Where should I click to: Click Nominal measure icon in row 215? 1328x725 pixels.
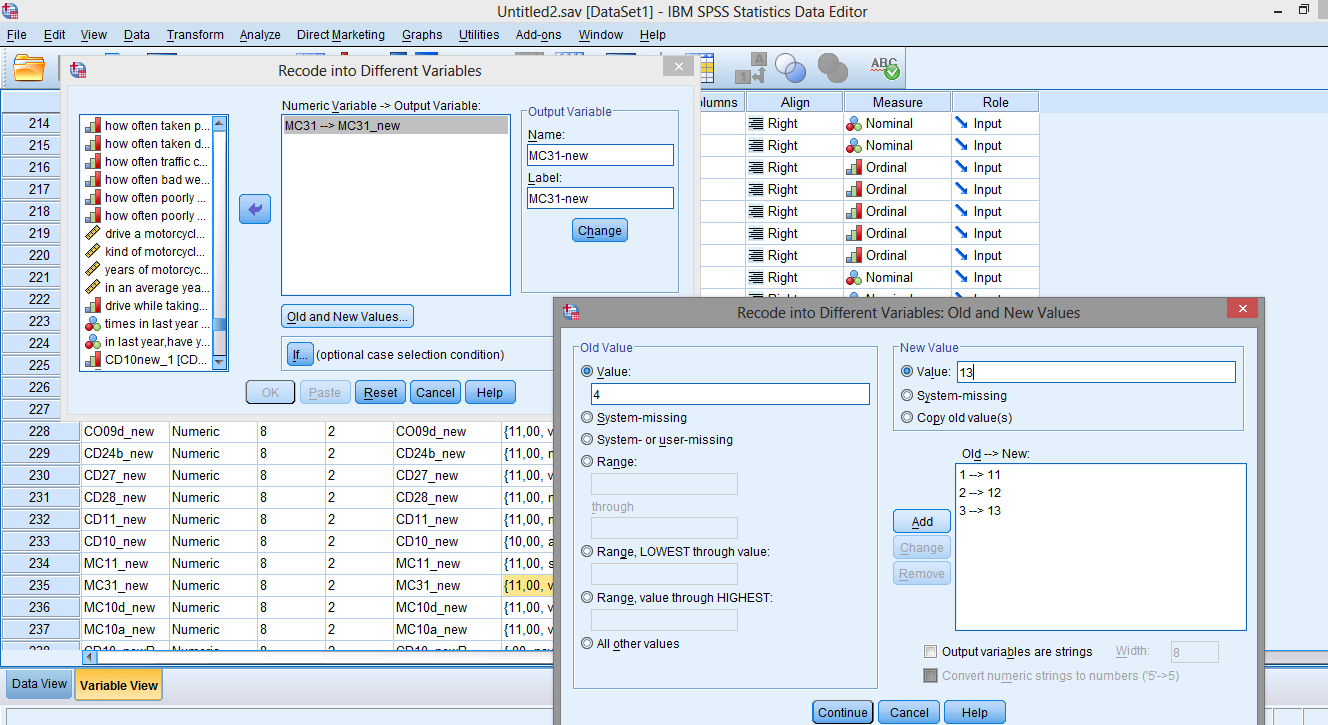pos(854,146)
